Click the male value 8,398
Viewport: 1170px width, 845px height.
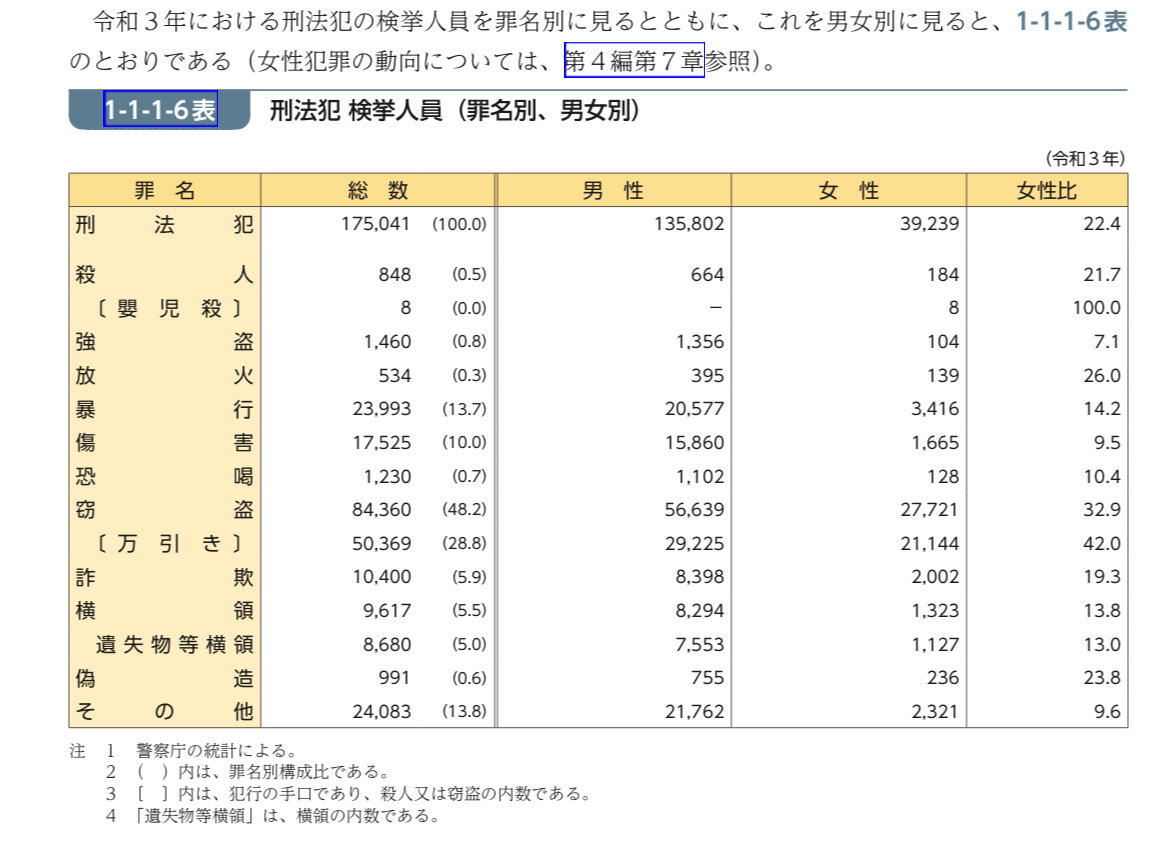tap(699, 577)
